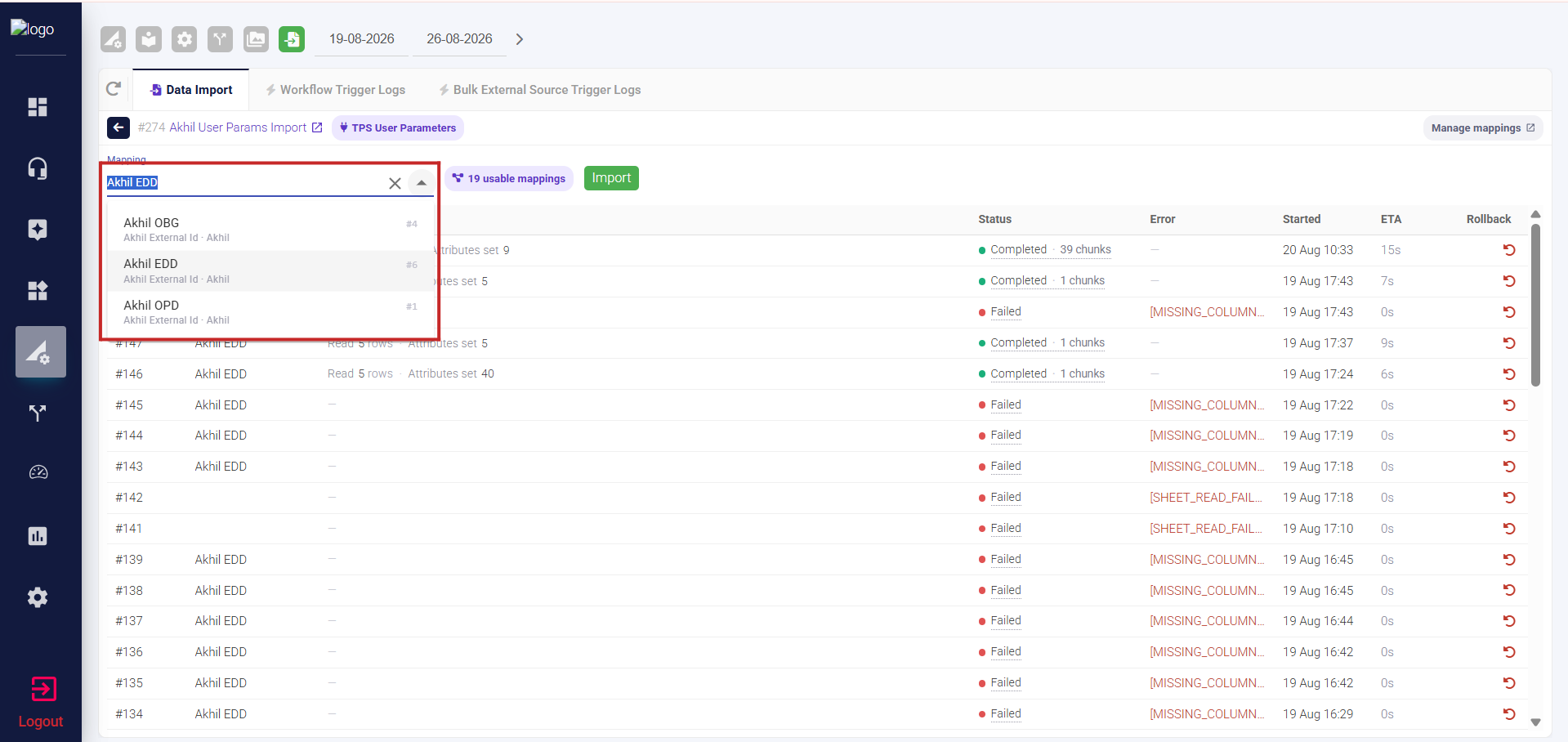Switch to Workflow Trigger Logs tab
The image size is (1568, 742).
[x=335, y=90]
